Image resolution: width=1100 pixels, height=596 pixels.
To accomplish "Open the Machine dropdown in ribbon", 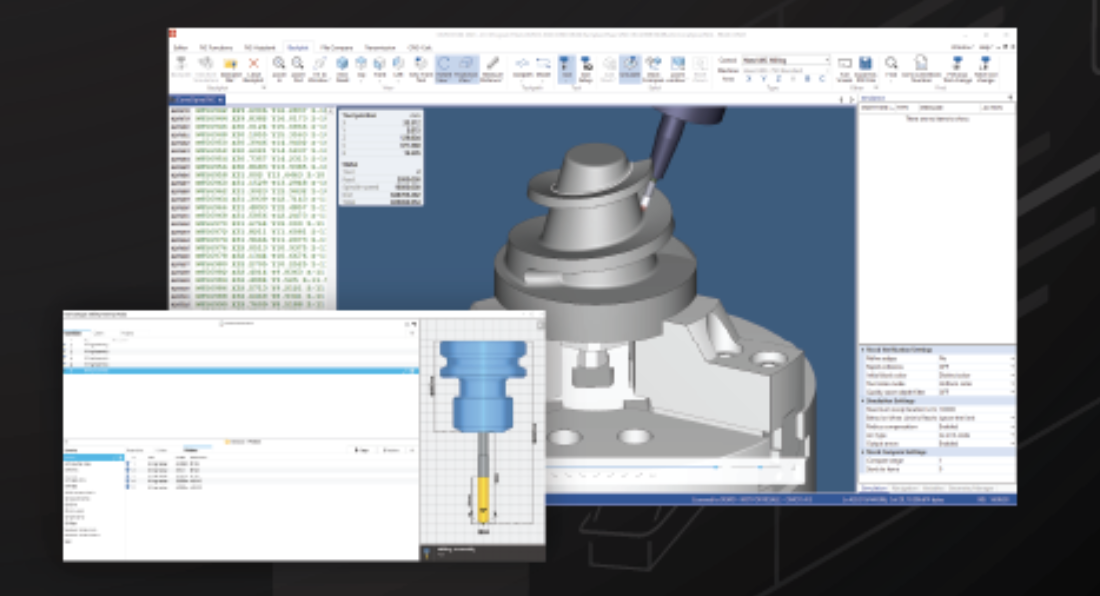I will click(786, 70).
